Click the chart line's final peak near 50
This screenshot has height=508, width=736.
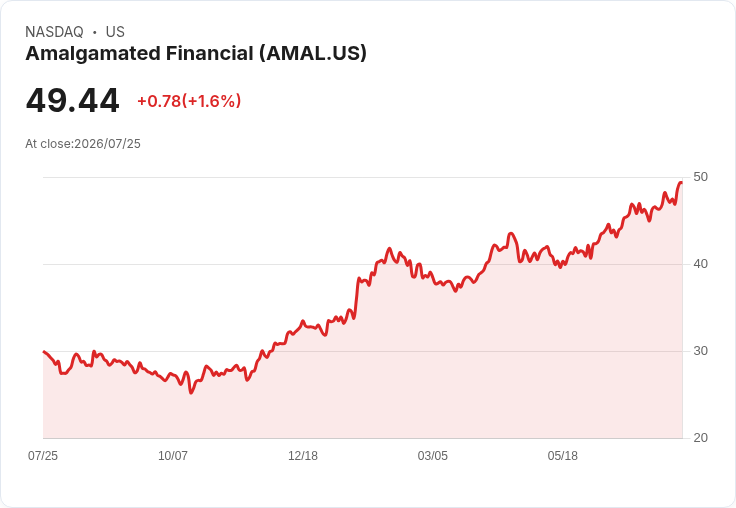click(x=681, y=183)
